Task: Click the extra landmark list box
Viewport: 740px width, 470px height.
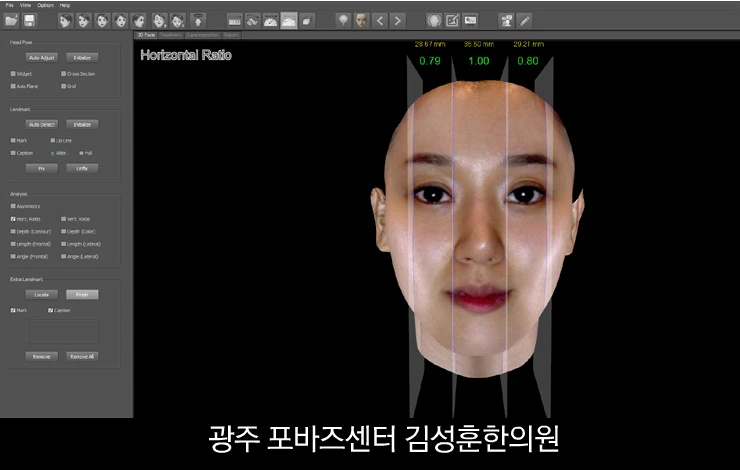Action: pos(62,331)
